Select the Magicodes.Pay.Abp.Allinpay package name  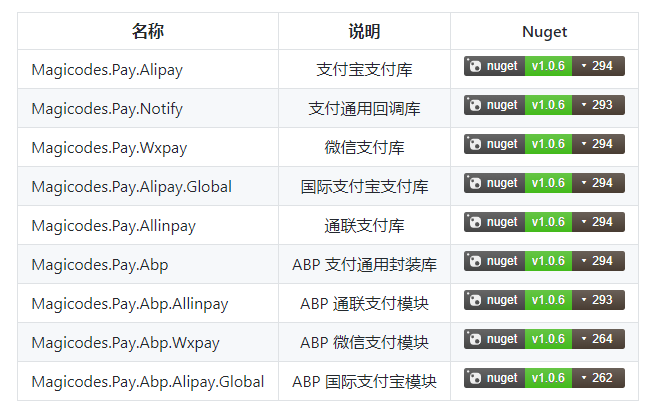click(130, 304)
